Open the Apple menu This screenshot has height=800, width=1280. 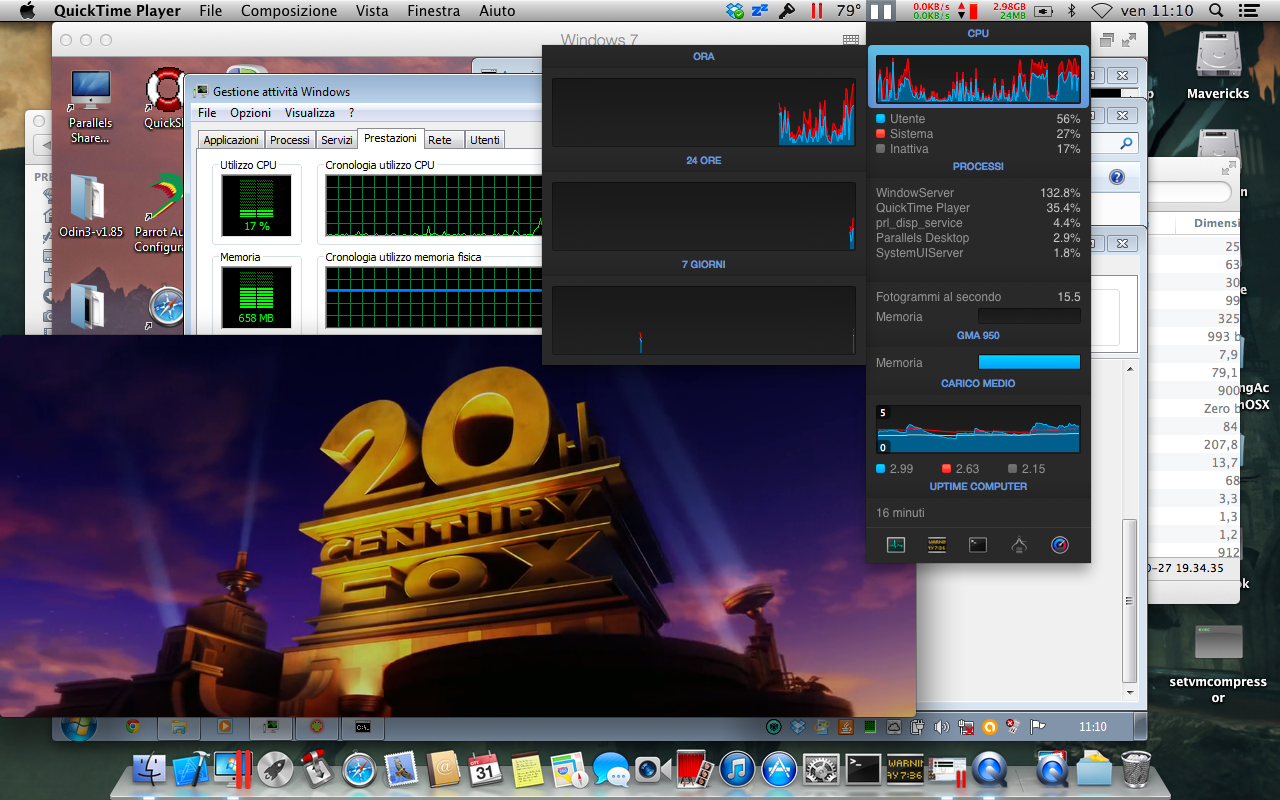pyautogui.click(x=27, y=11)
